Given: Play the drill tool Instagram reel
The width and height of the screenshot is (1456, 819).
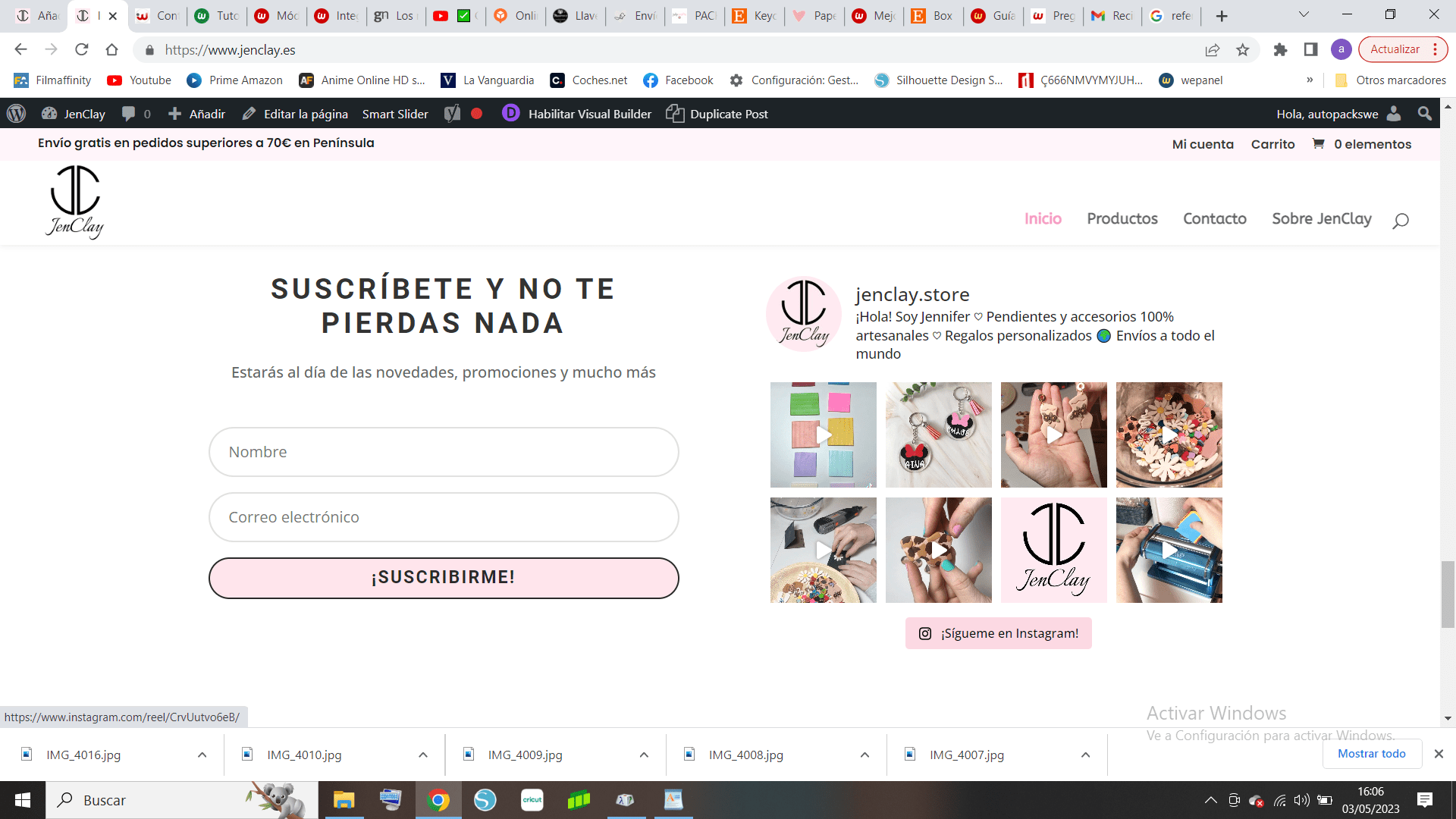Looking at the screenshot, I should (824, 550).
